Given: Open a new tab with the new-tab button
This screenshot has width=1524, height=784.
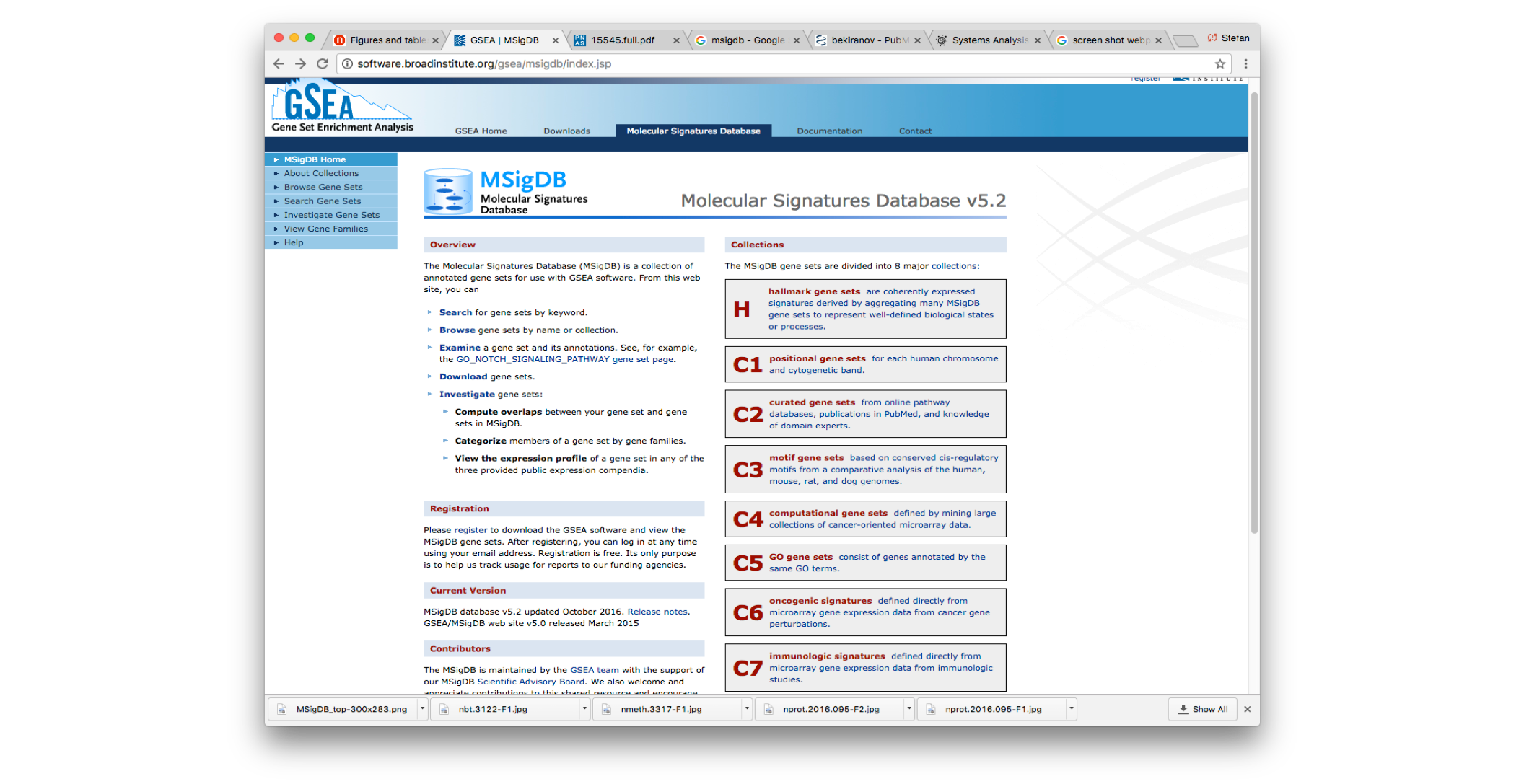Looking at the screenshot, I should (1184, 40).
